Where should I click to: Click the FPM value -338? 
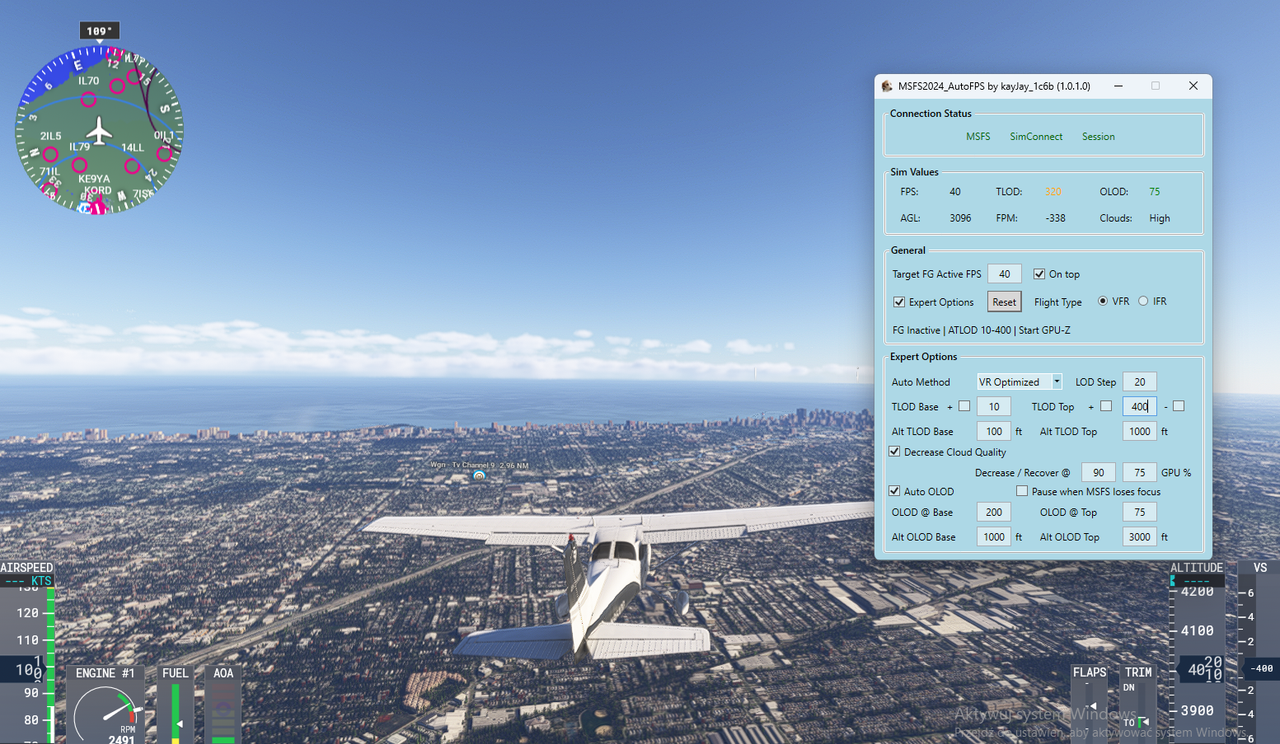tap(1055, 218)
